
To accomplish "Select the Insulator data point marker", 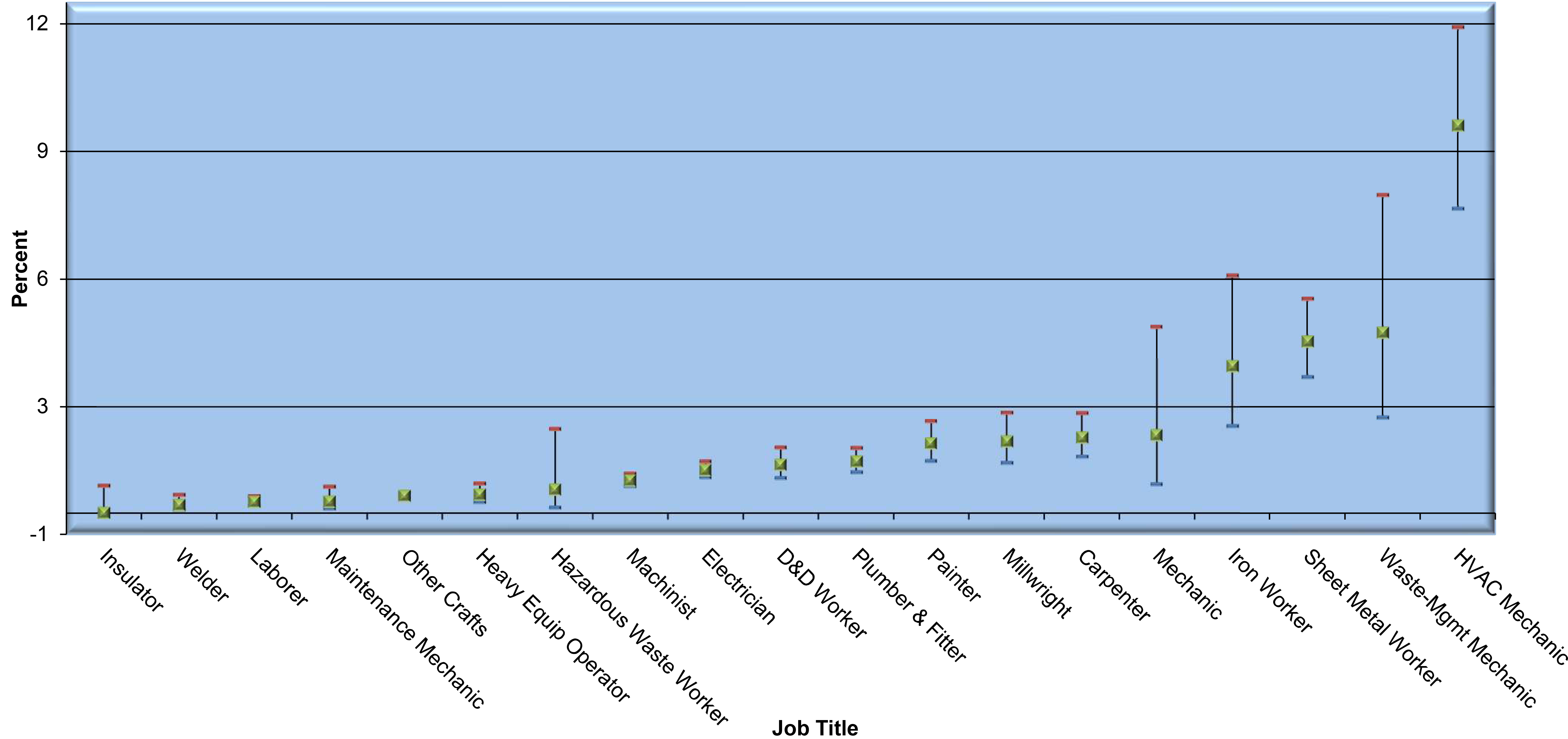I will pyautogui.click(x=104, y=513).
